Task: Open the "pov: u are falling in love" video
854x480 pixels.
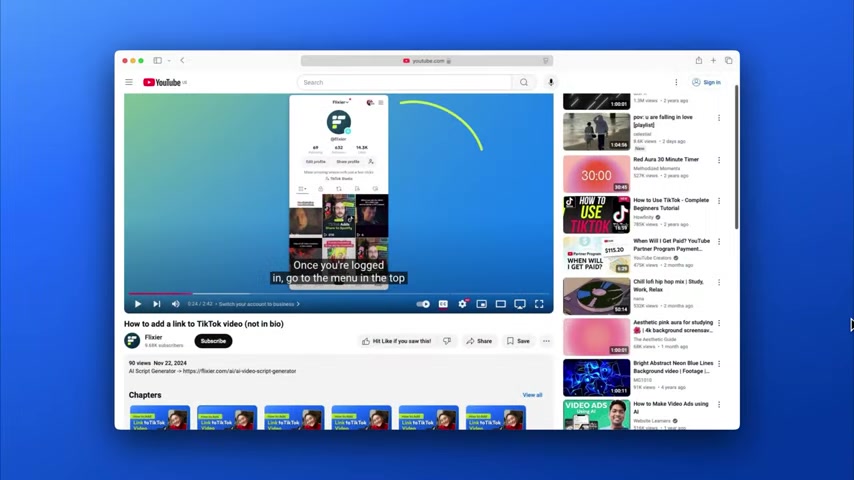Action: 662,121
